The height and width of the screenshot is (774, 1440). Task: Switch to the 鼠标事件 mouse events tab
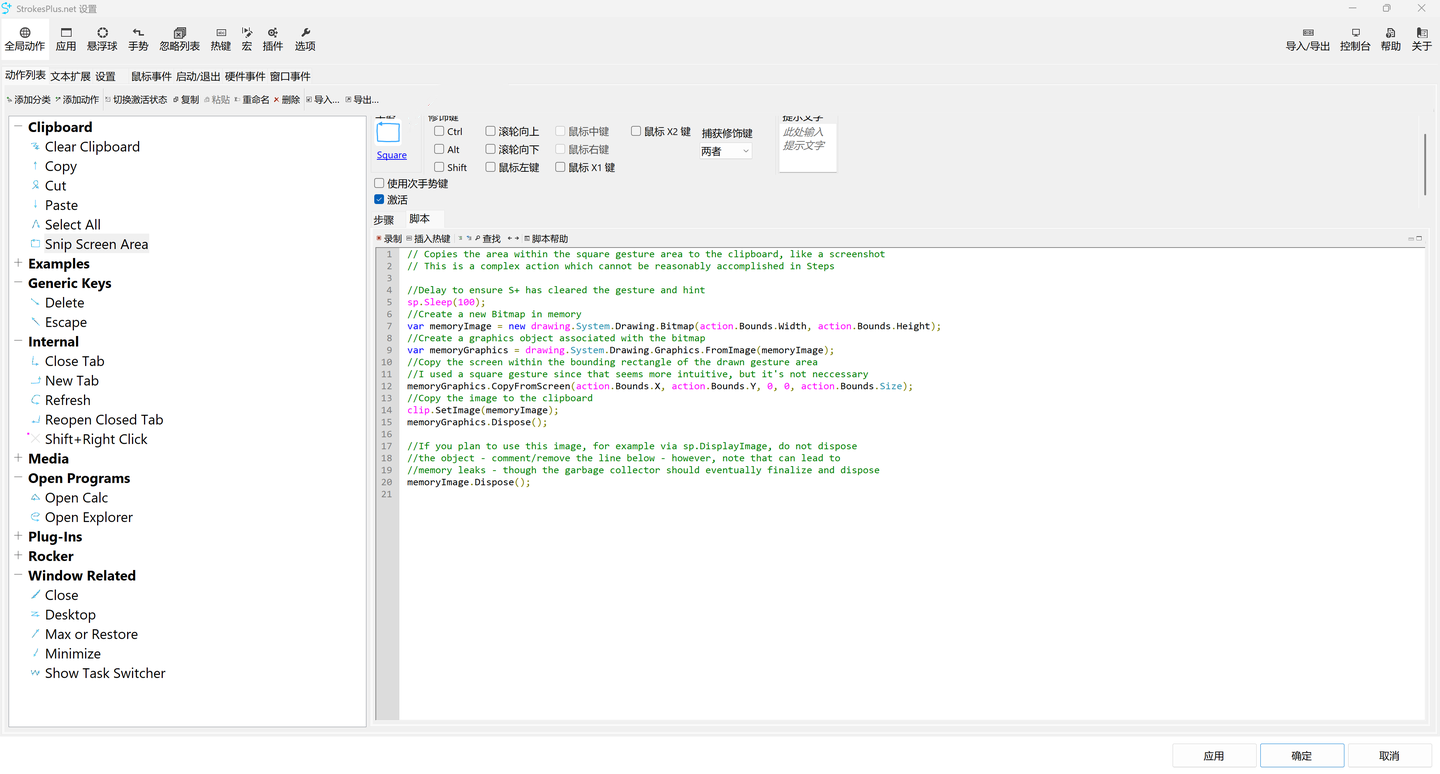click(151, 76)
